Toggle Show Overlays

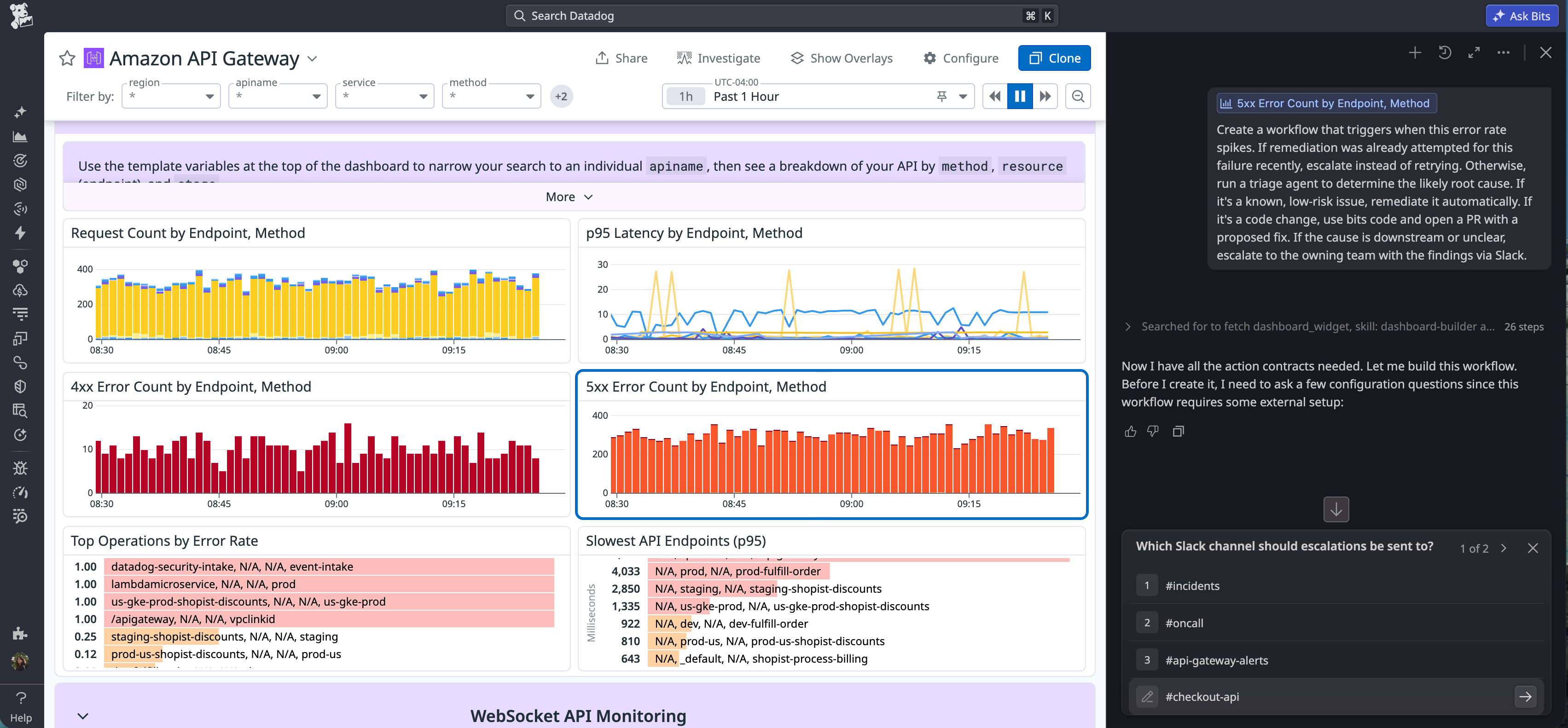coord(841,58)
